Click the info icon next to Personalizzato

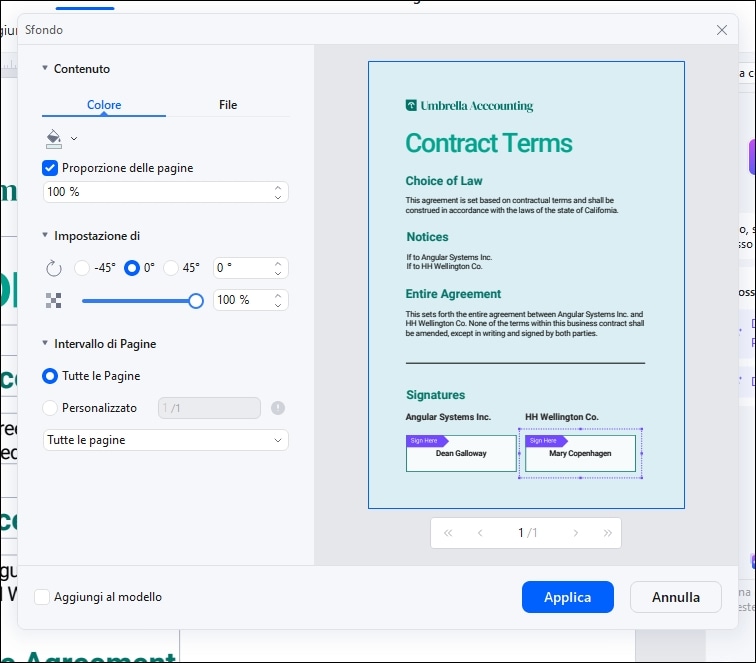tap(278, 408)
